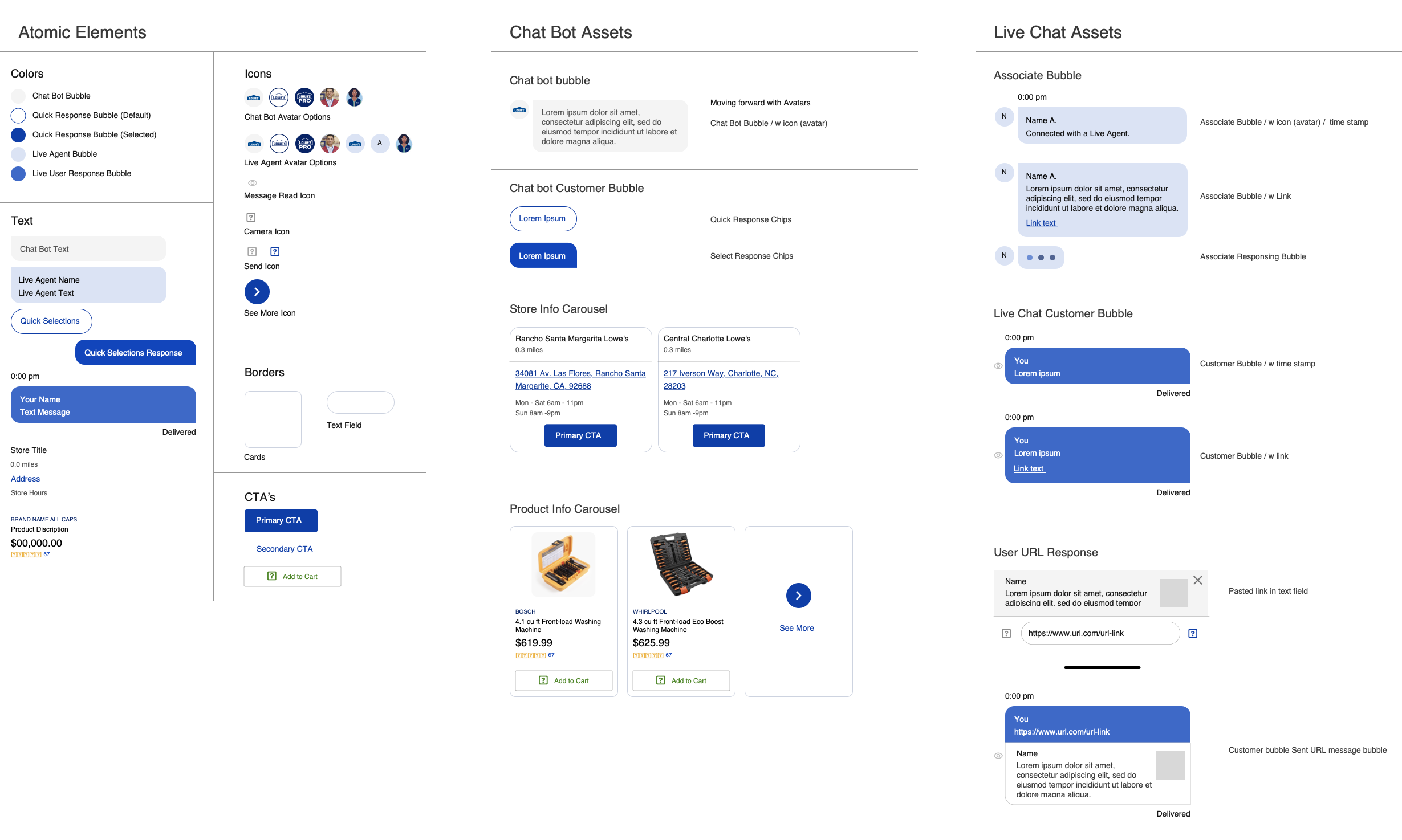1402x840 pixels.
Task: Select the outlined Lorem Ipsum quick response chip
Action: click(x=543, y=219)
